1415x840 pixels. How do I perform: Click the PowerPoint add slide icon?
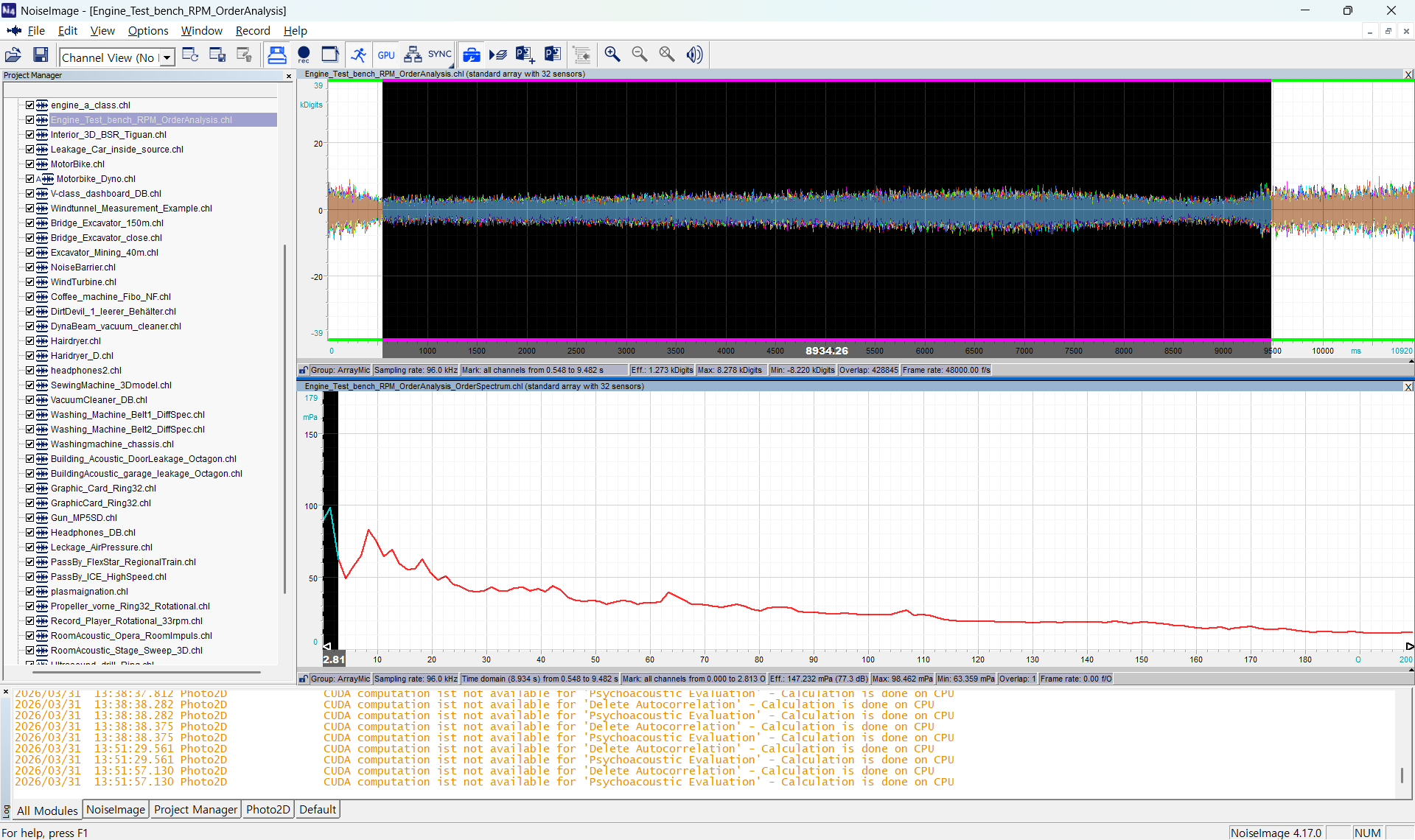pyautogui.click(x=525, y=55)
